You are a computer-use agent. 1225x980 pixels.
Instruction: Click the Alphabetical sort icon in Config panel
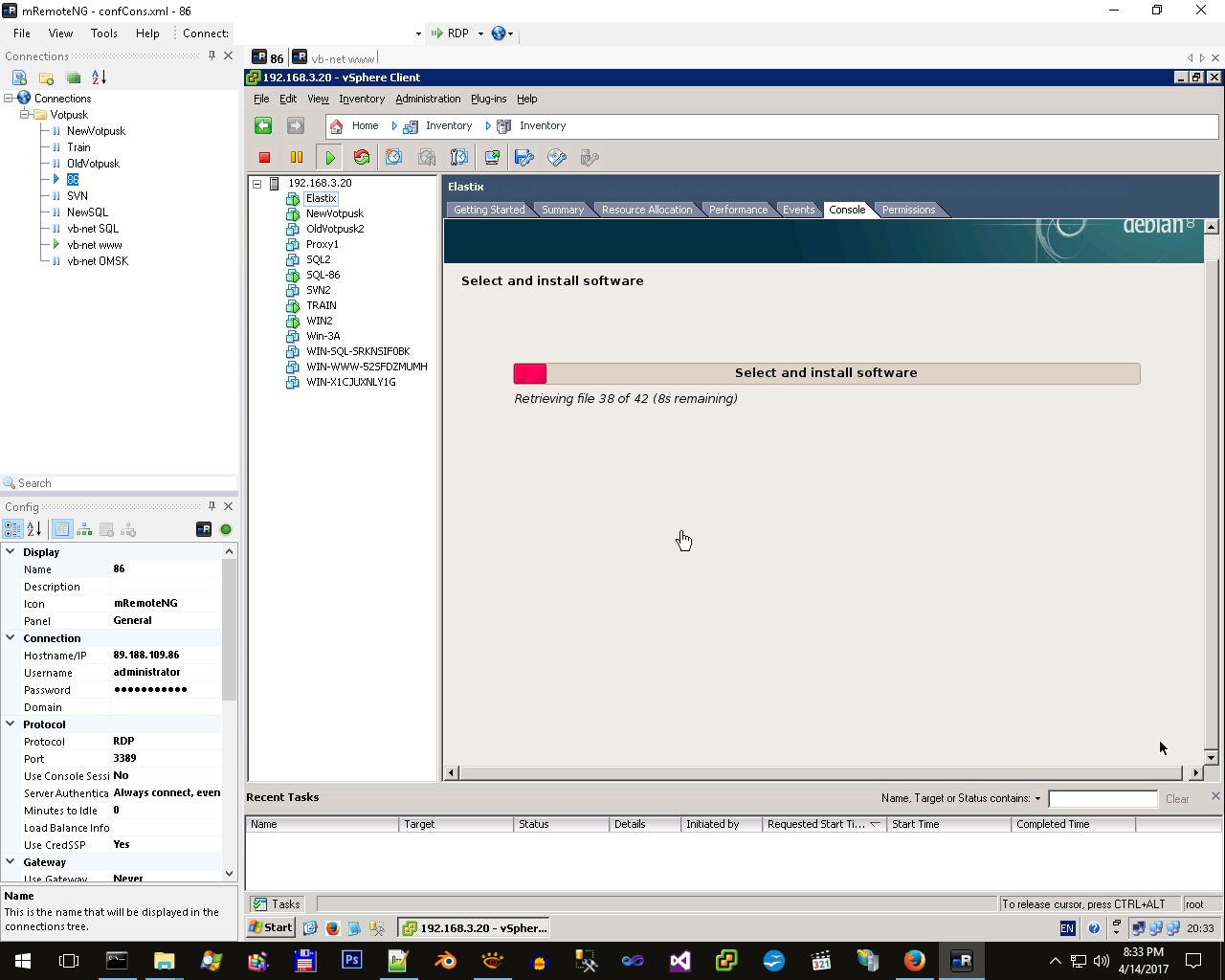34,529
